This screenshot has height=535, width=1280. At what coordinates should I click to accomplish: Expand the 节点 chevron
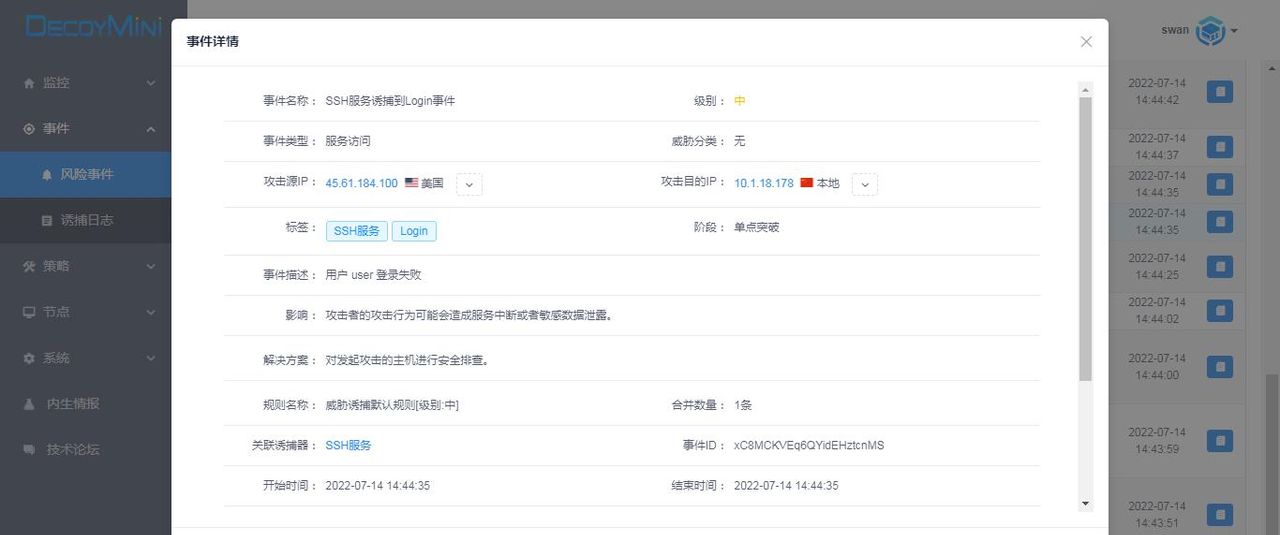pos(151,312)
